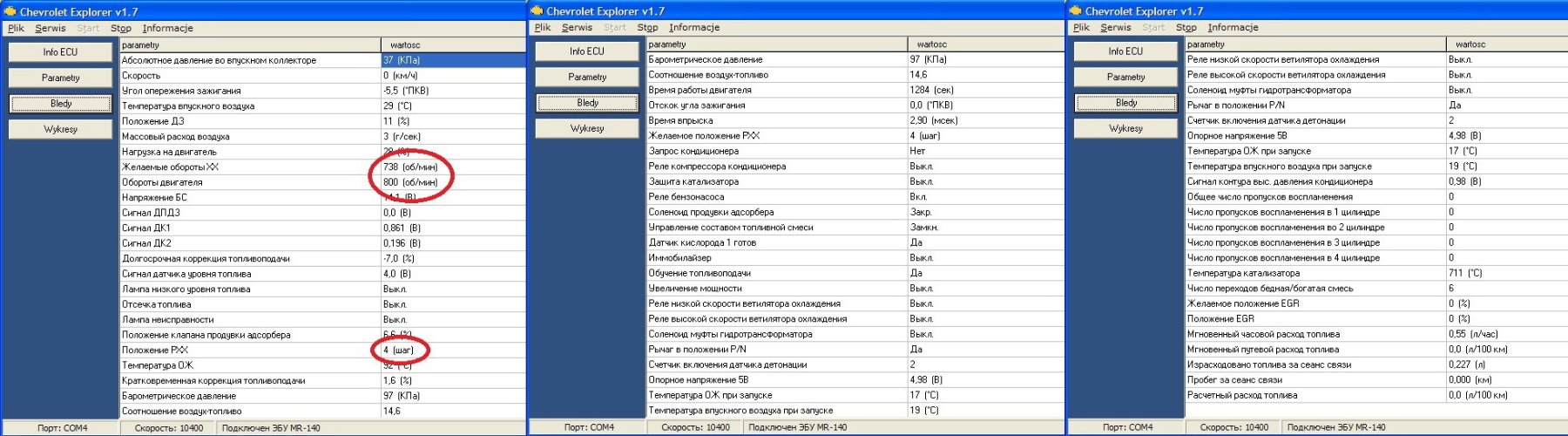This screenshot has height=436, width=1568.
Task: Open the Informacje menu in the rightmost window
Action: [x=1233, y=27]
